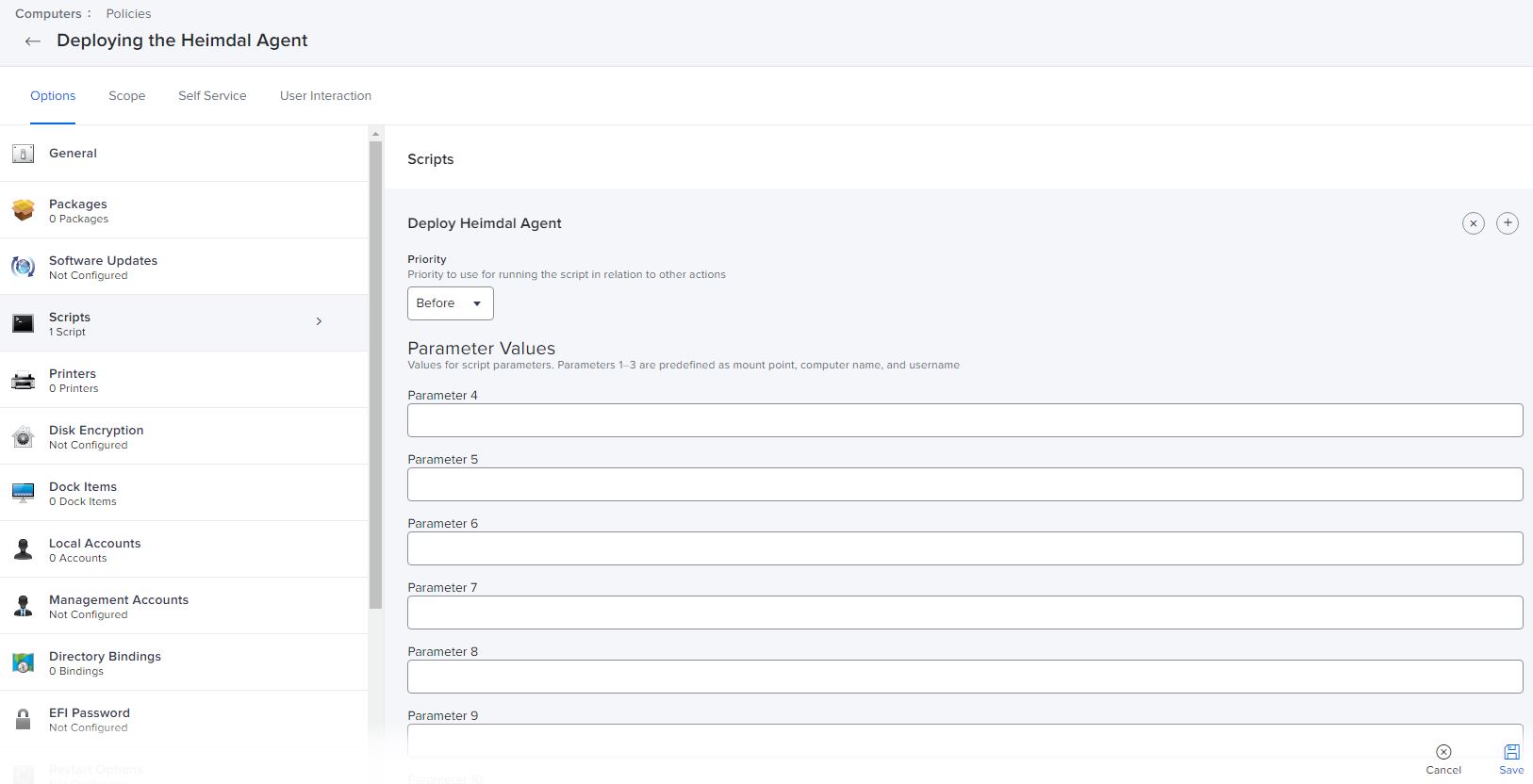Open the Dock Items sidebar label
This screenshot has height=784, width=1533.
click(x=83, y=487)
